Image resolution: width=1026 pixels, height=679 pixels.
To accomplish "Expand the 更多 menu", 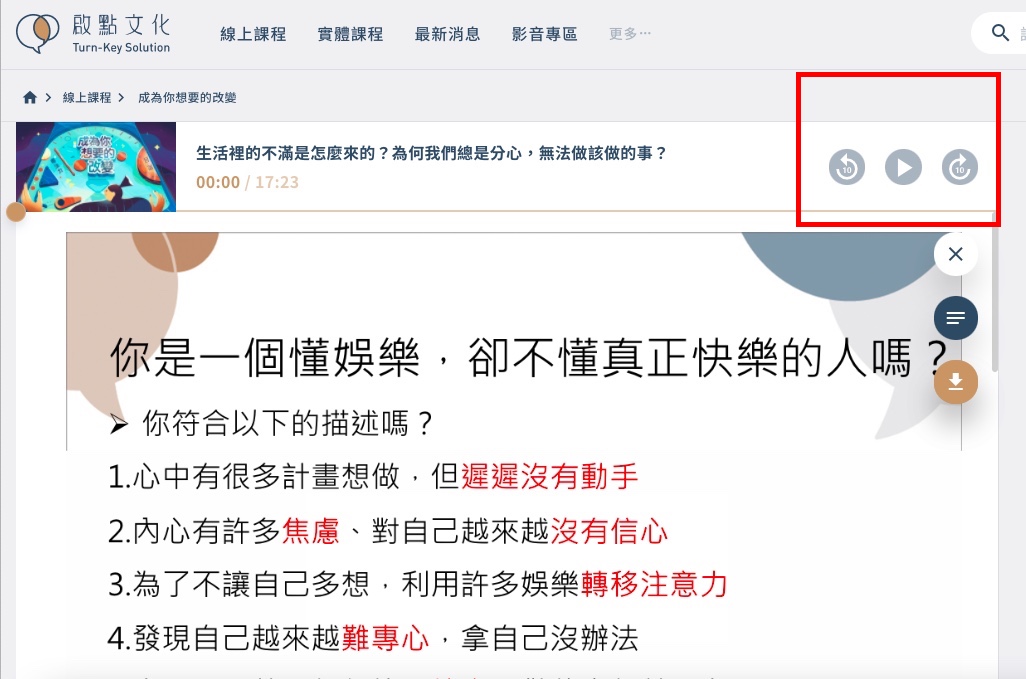I will [629, 33].
